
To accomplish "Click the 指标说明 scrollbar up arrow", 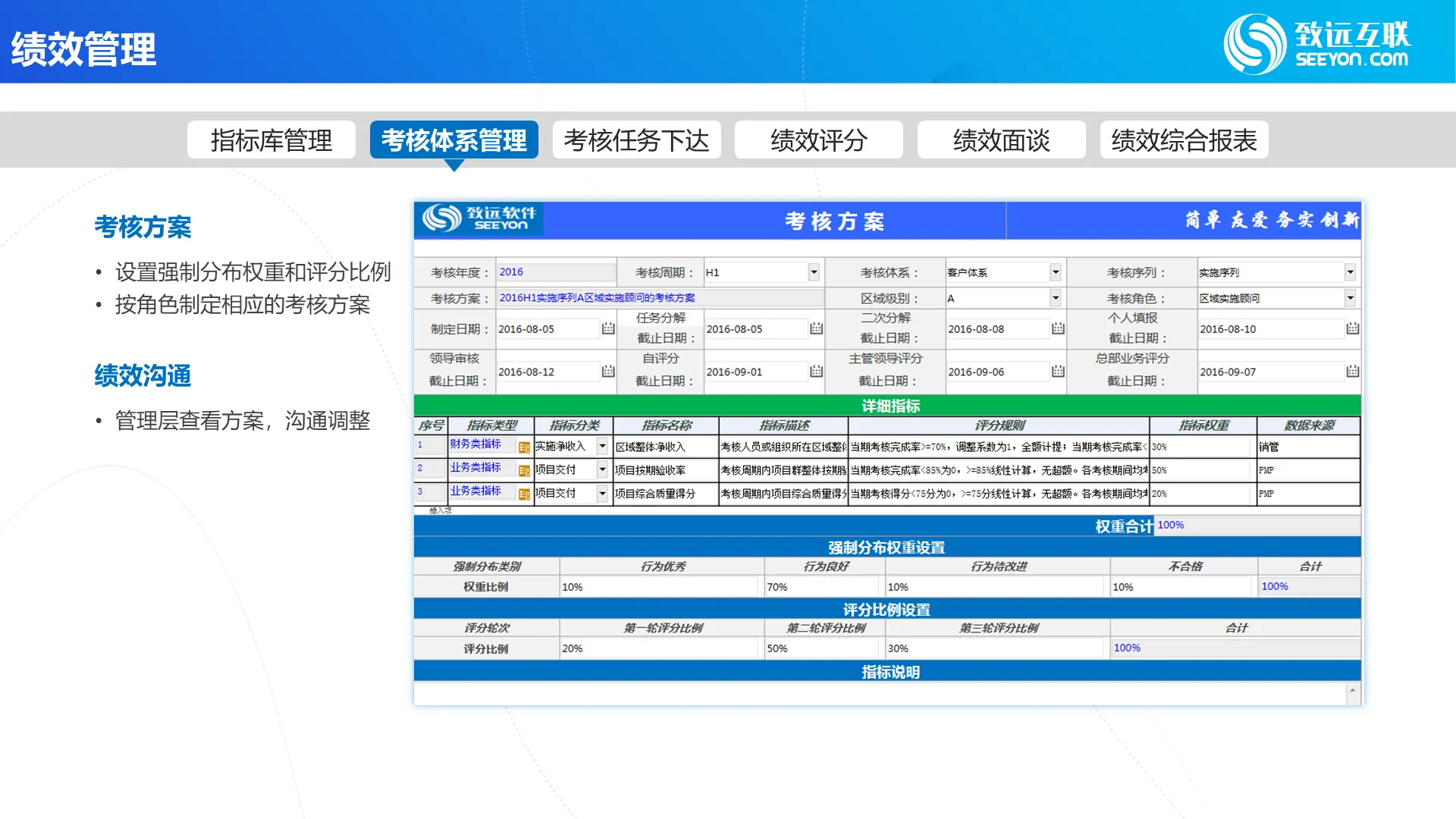I will coord(1352,691).
